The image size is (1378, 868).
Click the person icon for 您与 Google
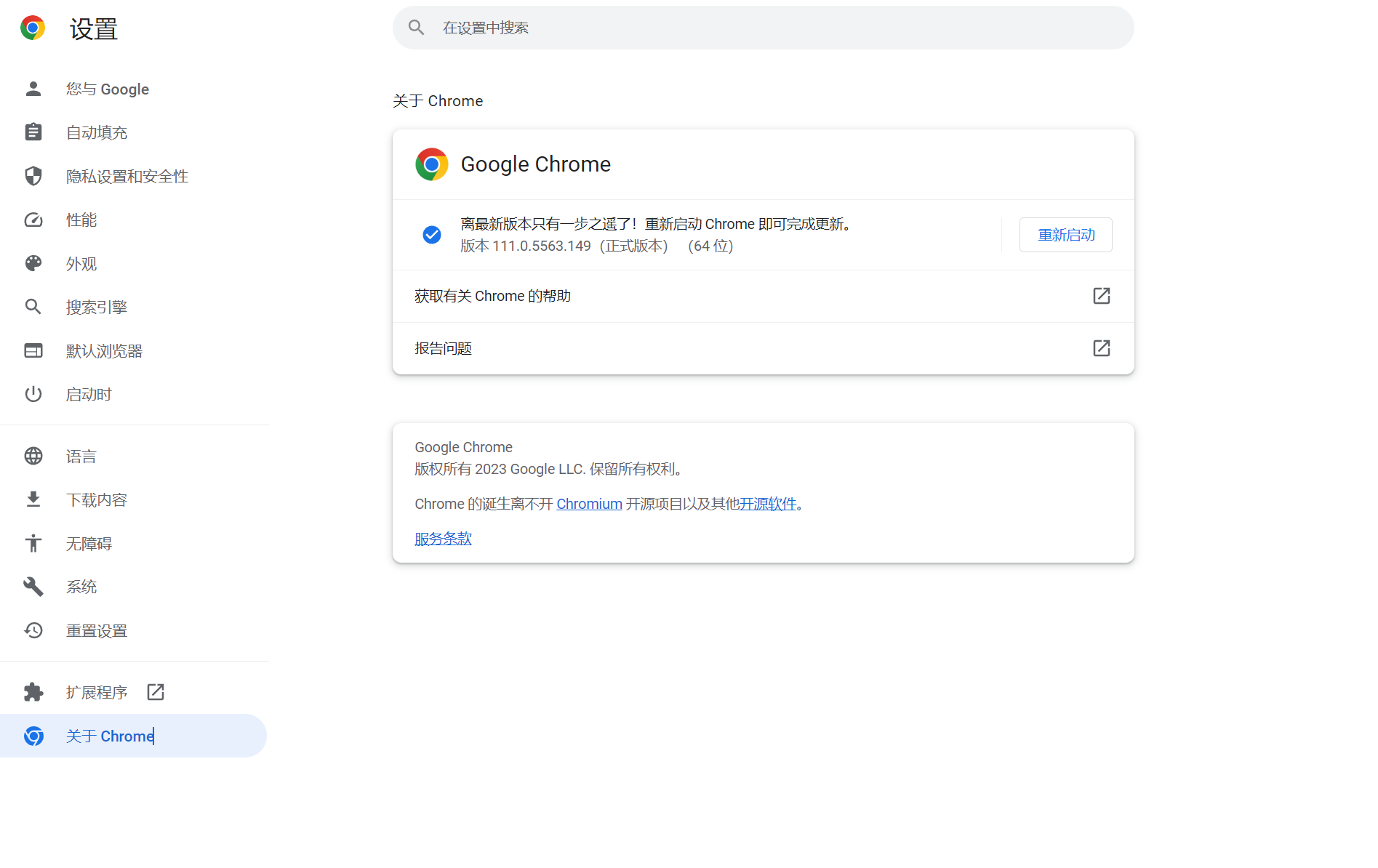point(33,89)
